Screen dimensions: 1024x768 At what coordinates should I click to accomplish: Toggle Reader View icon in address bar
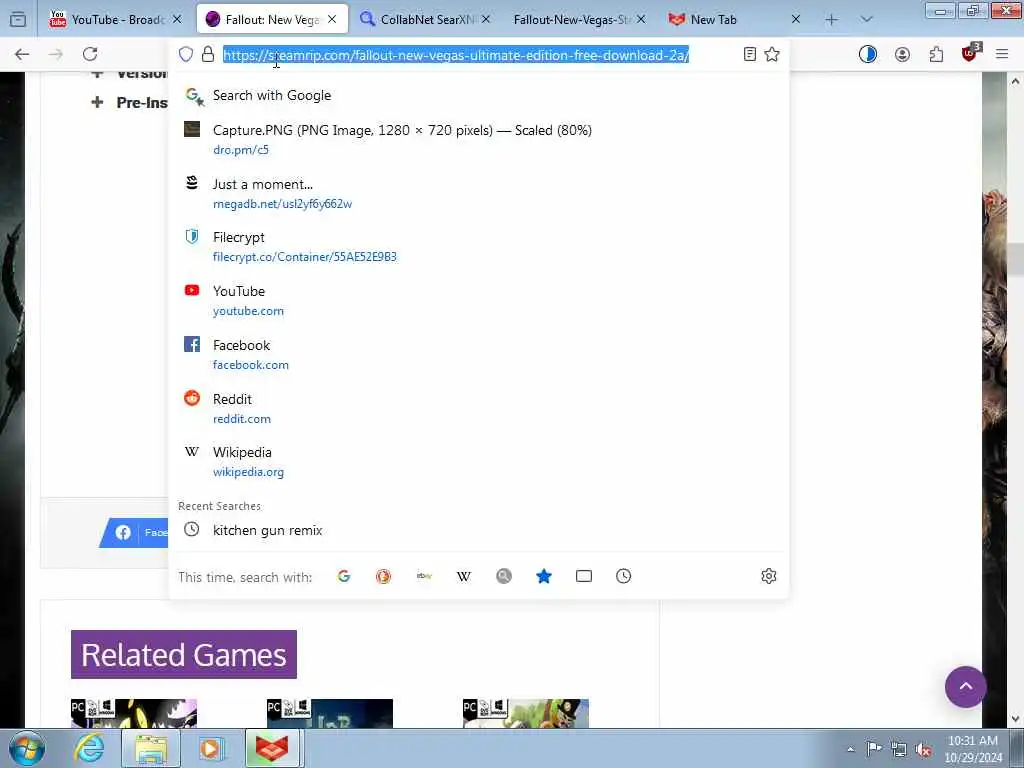point(750,54)
